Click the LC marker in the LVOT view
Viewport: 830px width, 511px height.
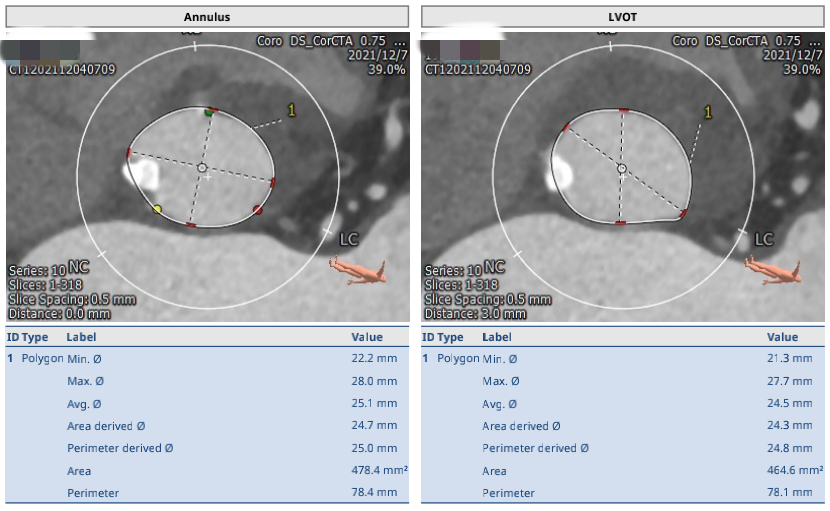(x=763, y=240)
